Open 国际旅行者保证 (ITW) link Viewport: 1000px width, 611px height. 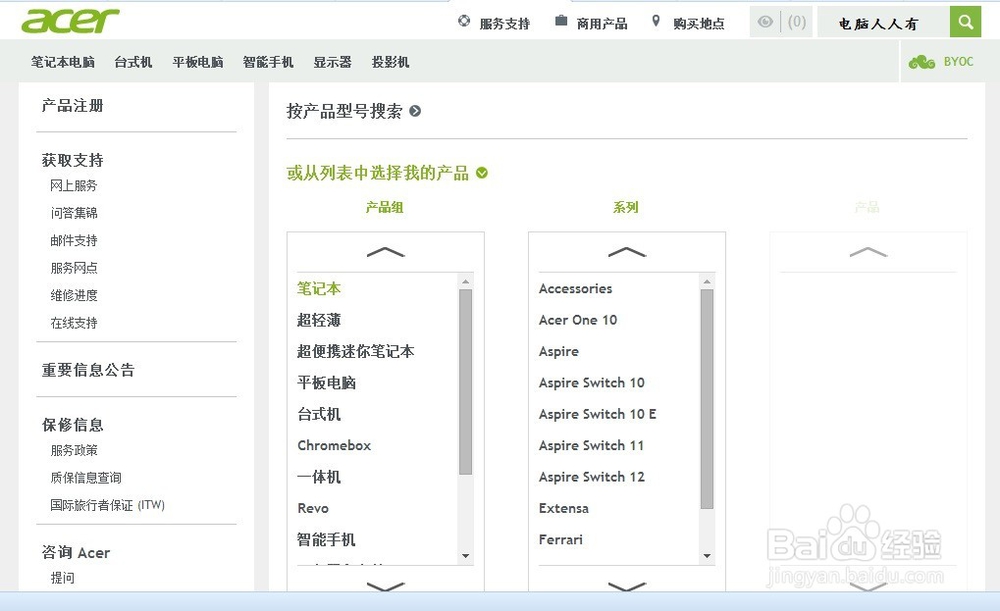107,505
